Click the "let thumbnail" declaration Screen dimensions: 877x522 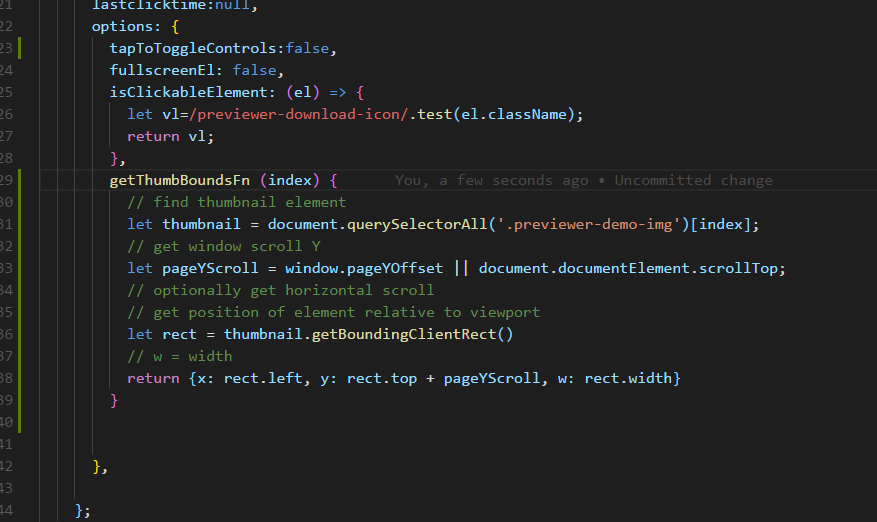183,224
